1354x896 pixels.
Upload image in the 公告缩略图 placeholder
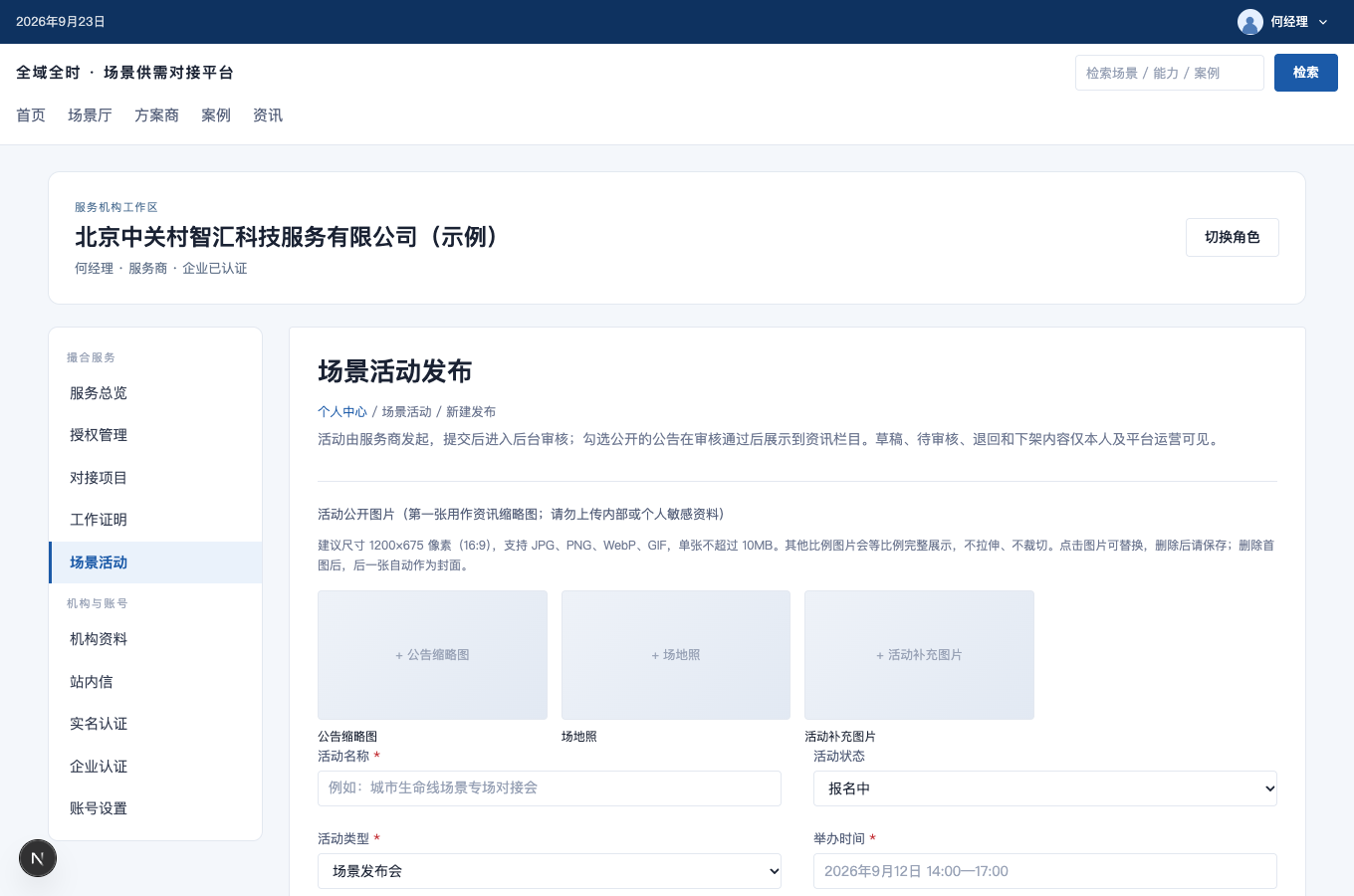[x=432, y=655]
